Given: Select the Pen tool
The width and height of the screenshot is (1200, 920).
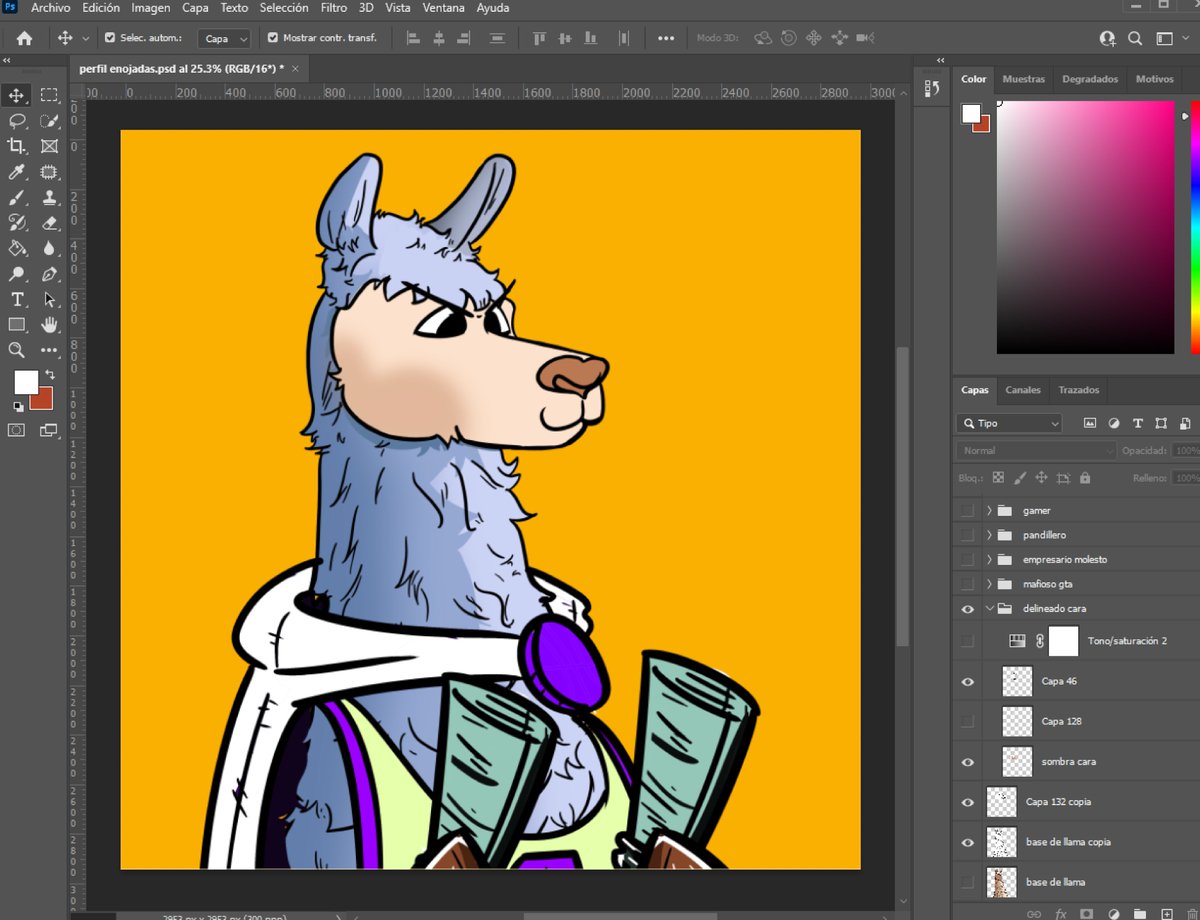Looking at the screenshot, I should pos(49,274).
